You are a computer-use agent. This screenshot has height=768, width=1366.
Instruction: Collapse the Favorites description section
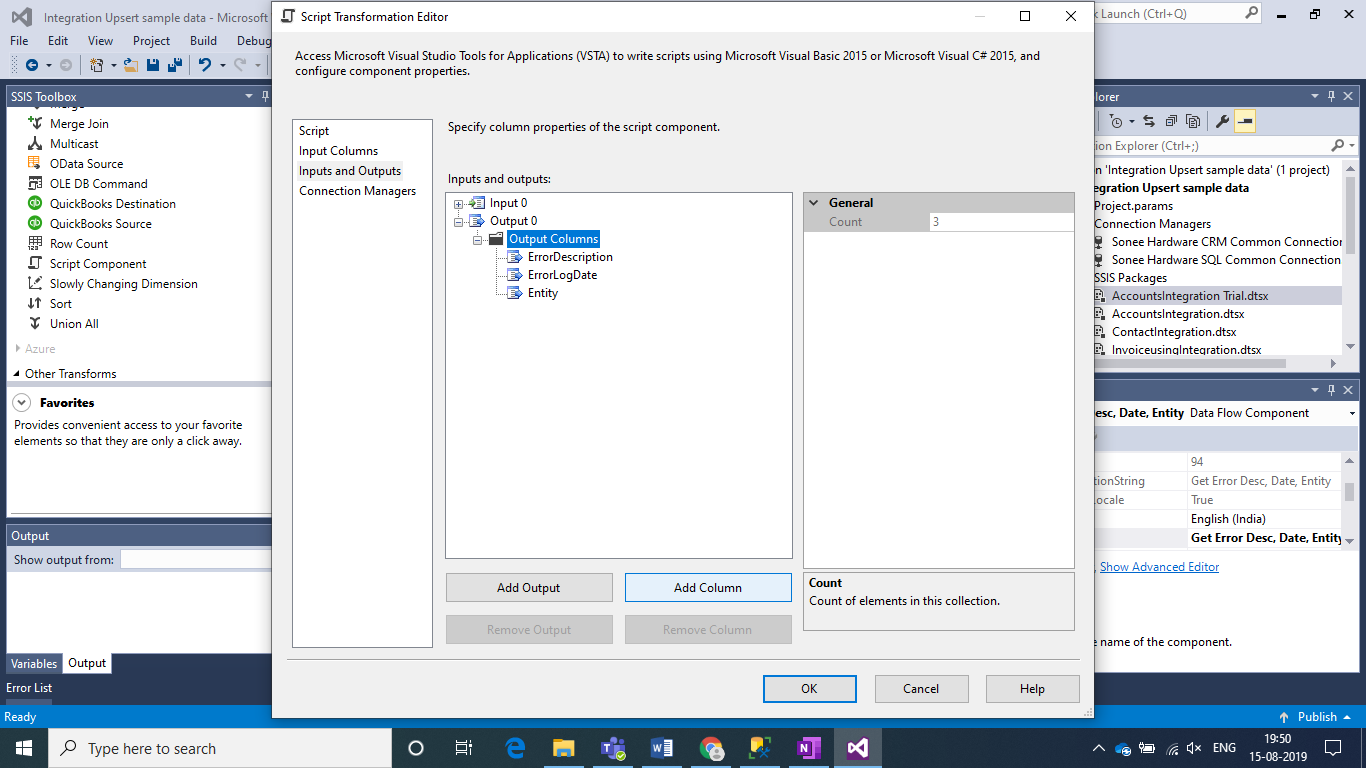pos(21,403)
